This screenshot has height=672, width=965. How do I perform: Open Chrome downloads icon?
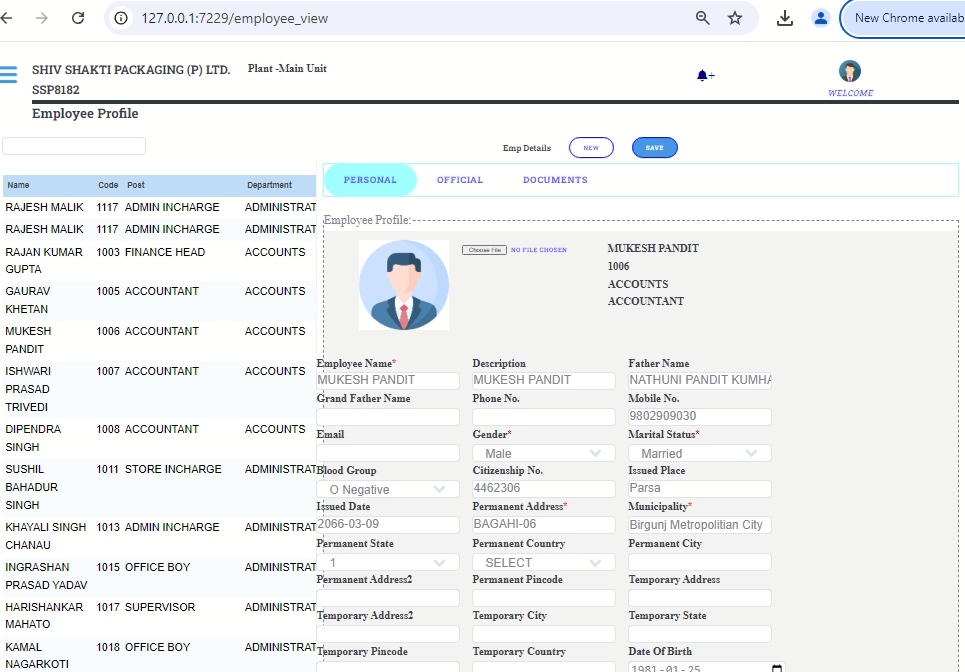785,18
